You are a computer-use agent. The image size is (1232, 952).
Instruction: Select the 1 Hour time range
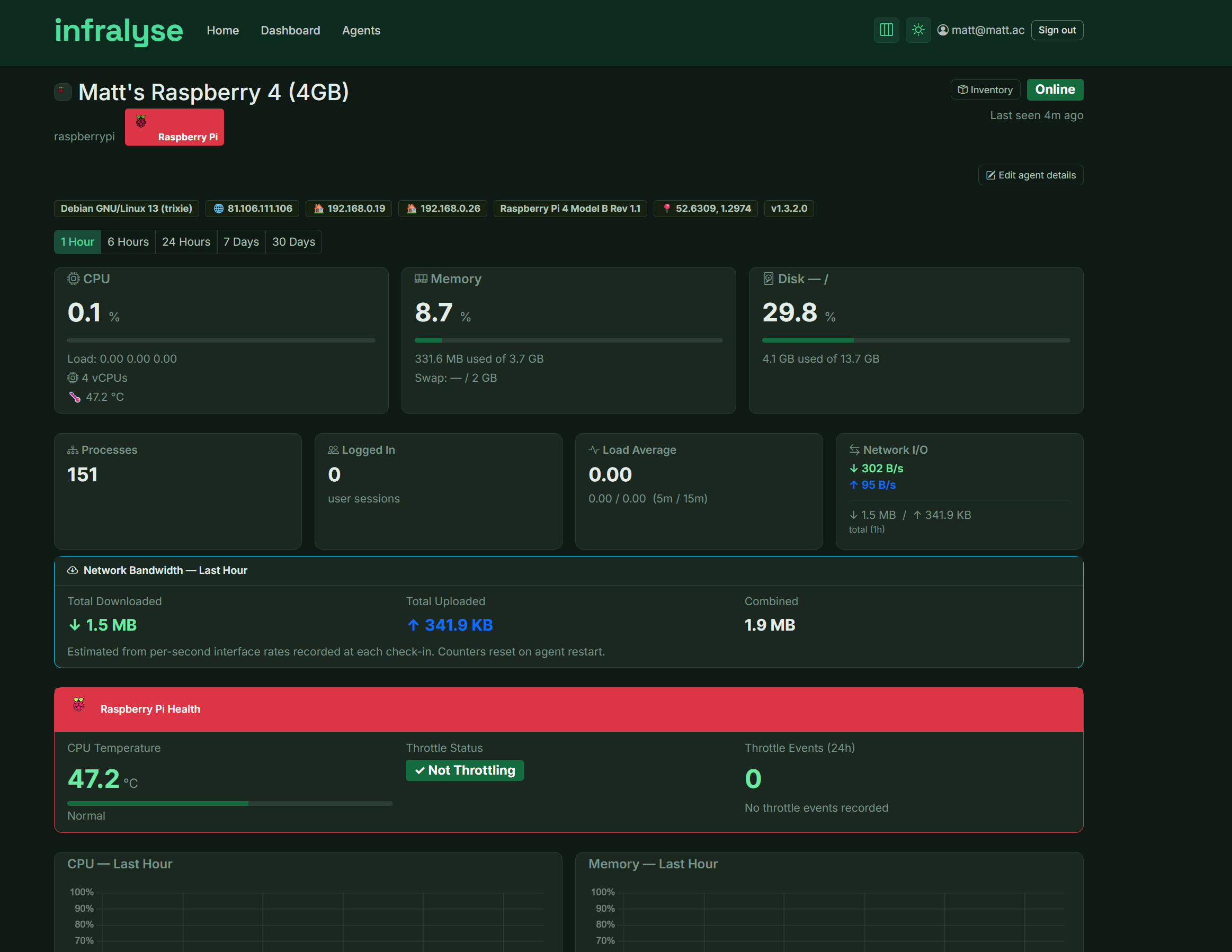click(x=77, y=242)
